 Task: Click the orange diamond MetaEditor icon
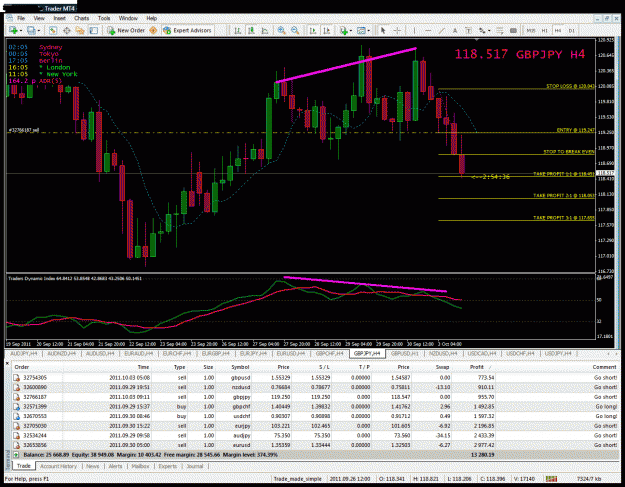click(x=153, y=30)
